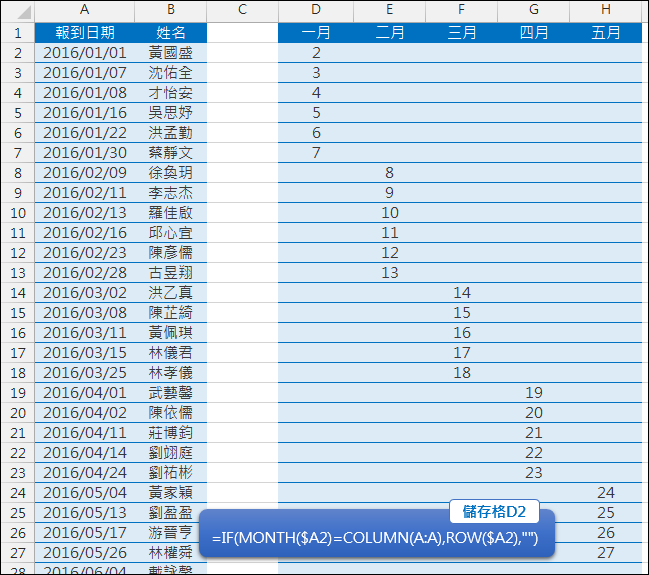Click name cell 才怡安
This screenshot has width=649, height=575.
[171, 93]
